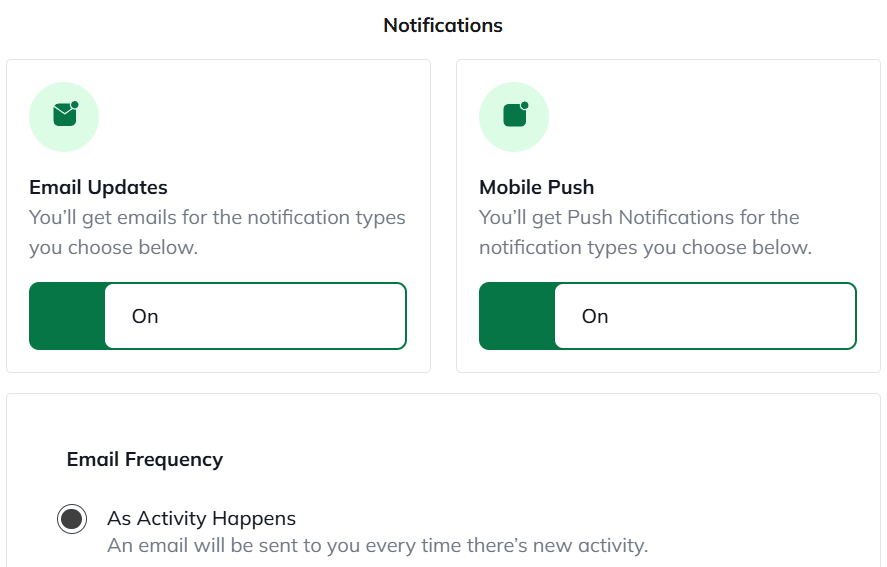
Task: Click the Email Updates description text
Action: [x=217, y=232]
